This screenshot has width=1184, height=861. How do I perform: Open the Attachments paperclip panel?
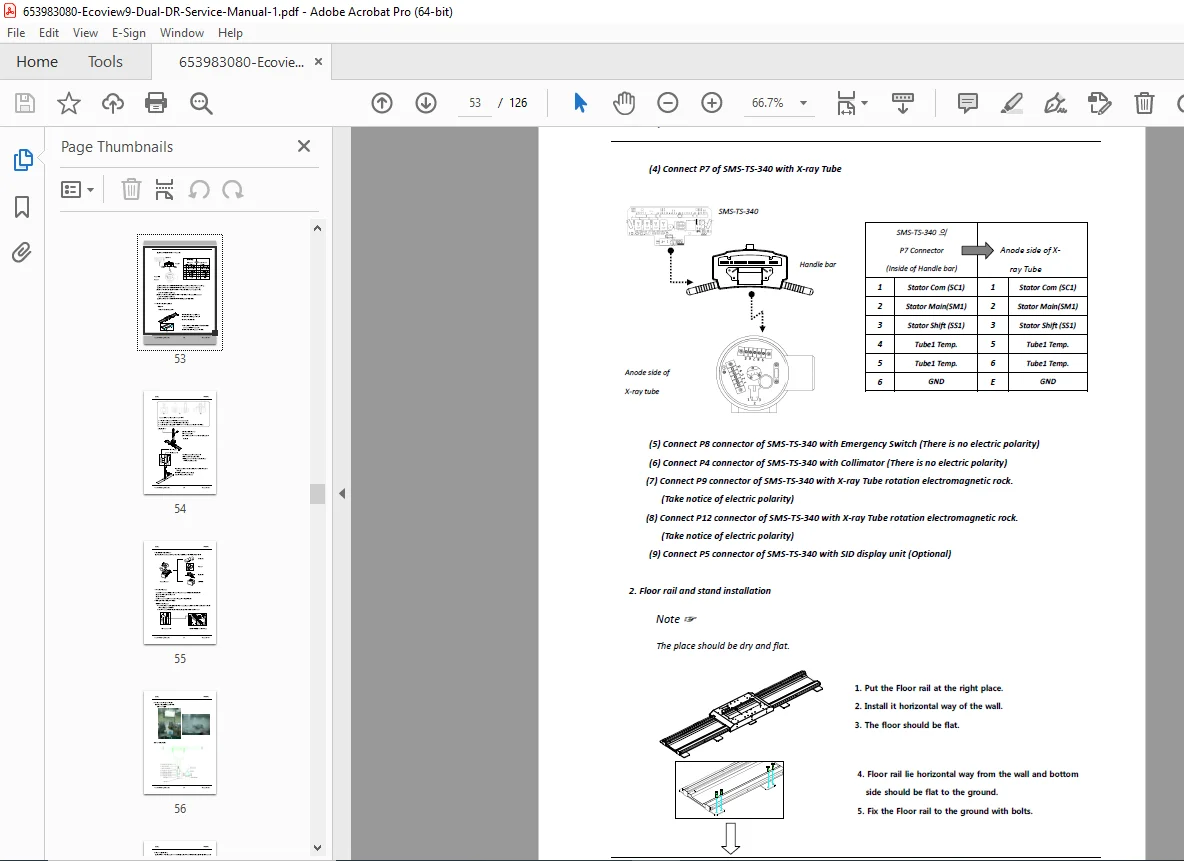(x=22, y=252)
